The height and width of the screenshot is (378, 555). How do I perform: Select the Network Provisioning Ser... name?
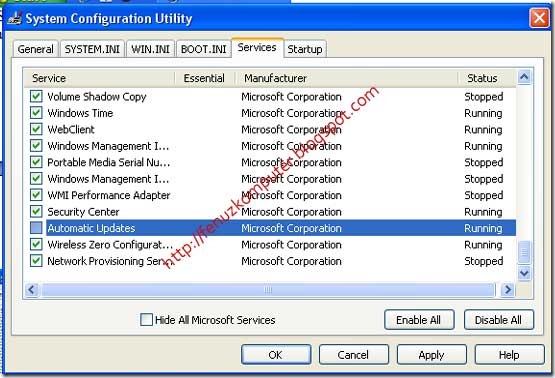point(110,261)
